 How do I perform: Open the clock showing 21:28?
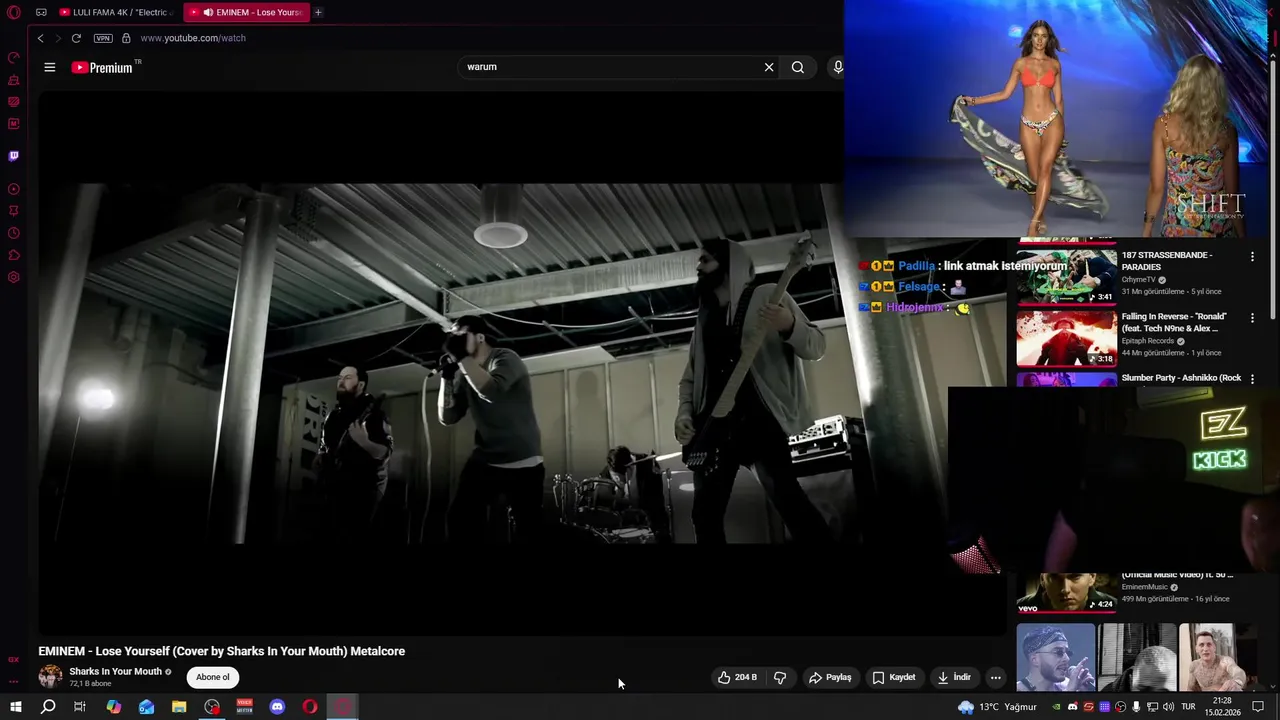pos(1222,707)
